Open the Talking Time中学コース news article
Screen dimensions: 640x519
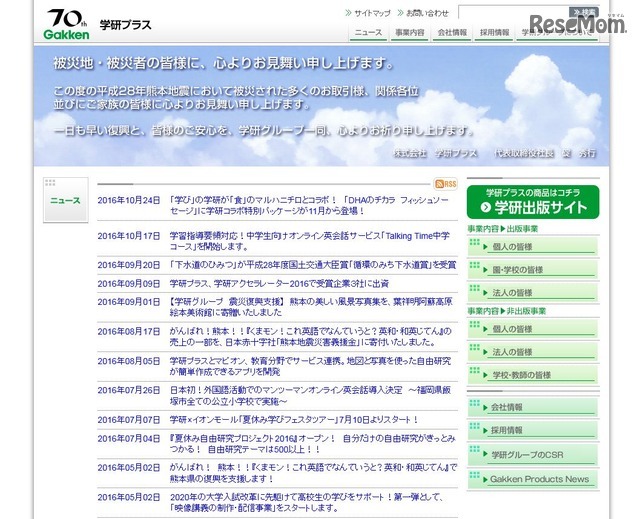pyautogui.click(x=309, y=241)
